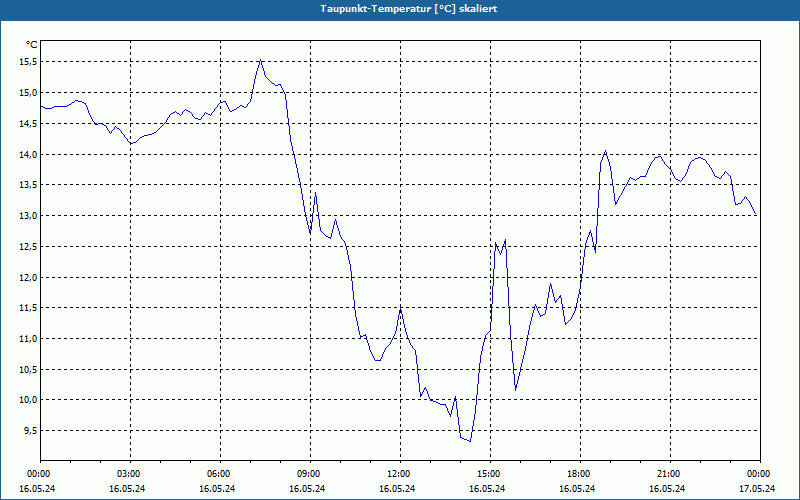Image resolution: width=800 pixels, height=500 pixels.
Task: Pick the 16.05.24 date under 15:00
Action: click(487, 488)
